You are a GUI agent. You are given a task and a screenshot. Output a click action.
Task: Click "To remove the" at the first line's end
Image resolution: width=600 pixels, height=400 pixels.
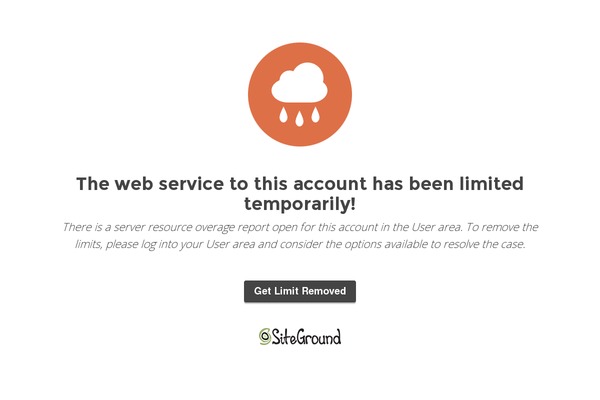click(502, 227)
